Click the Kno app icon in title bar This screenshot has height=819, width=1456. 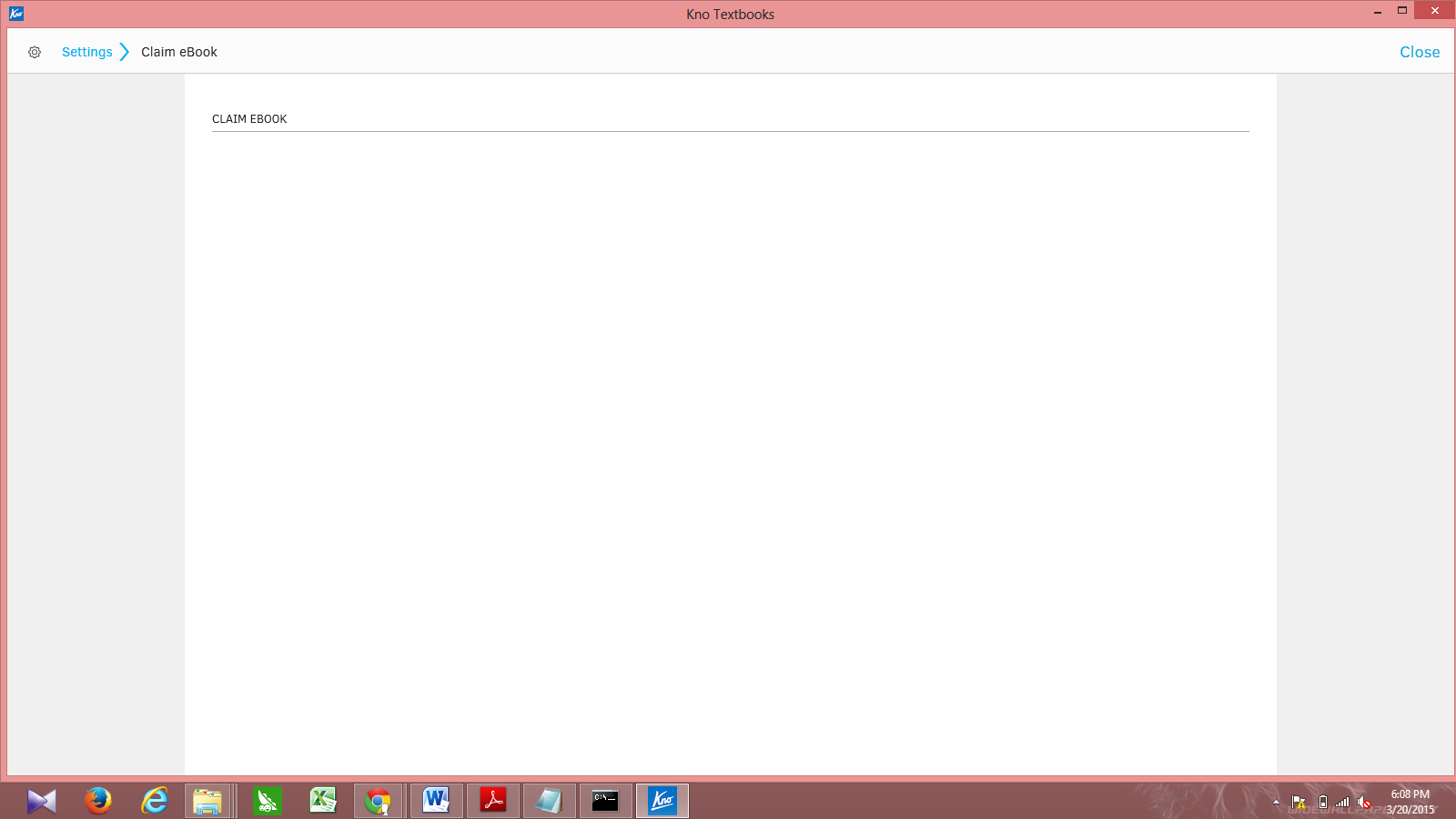click(x=15, y=14)
